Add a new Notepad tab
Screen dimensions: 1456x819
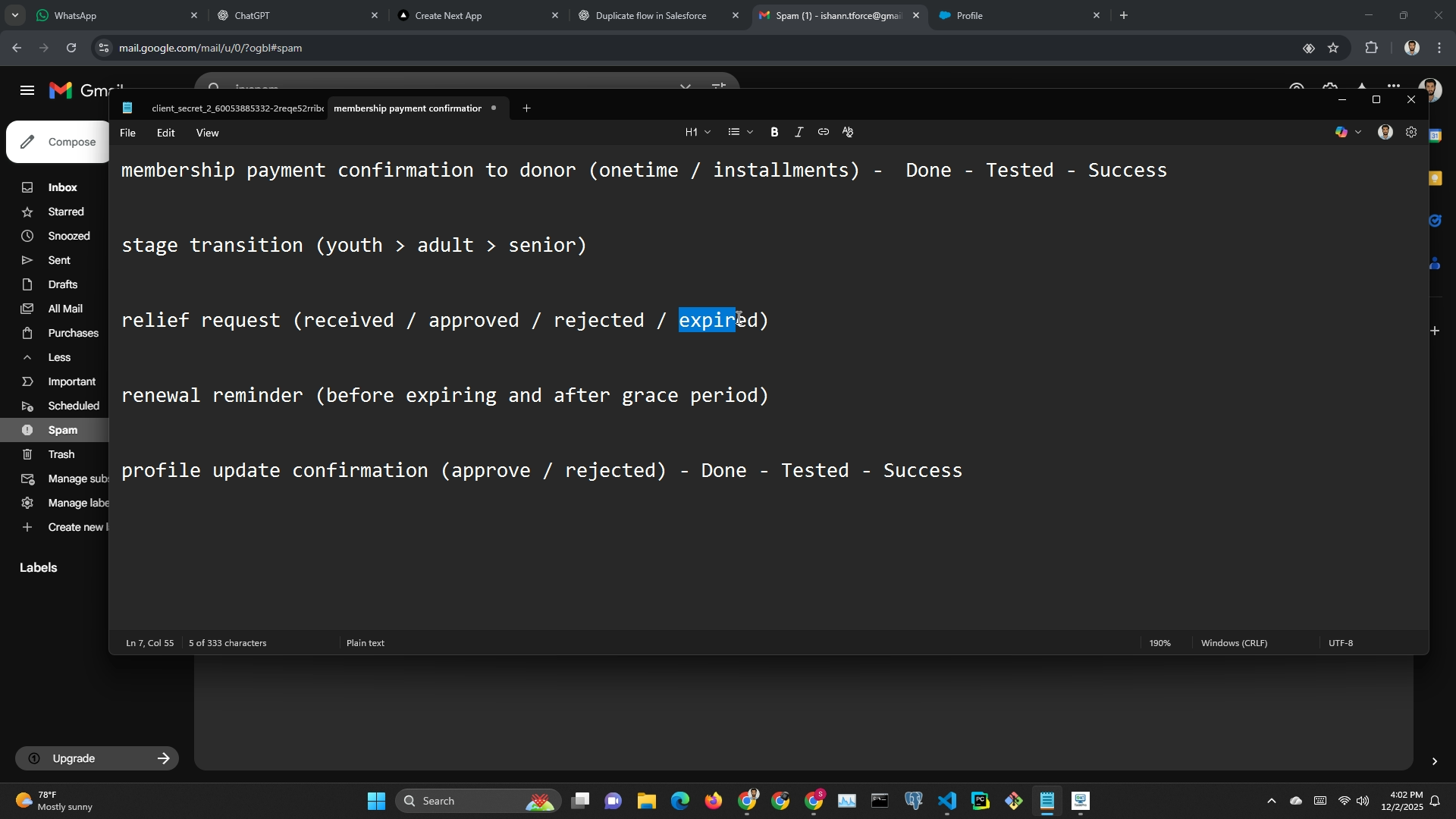click(x=526, y=108)
